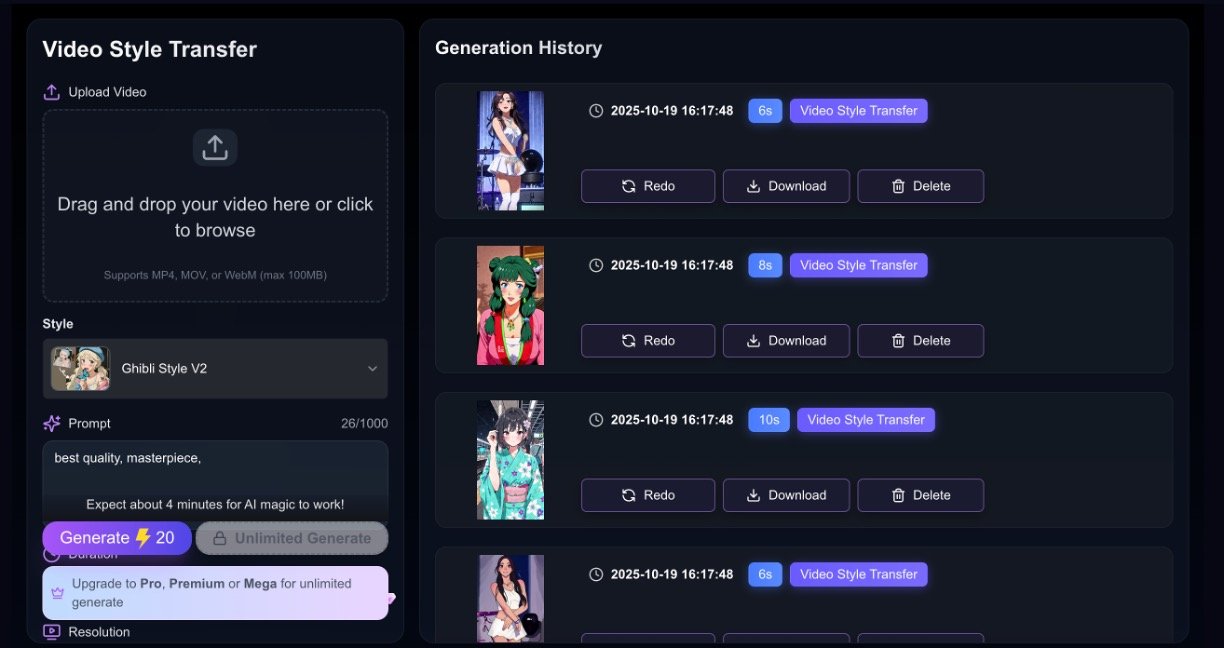
Task: Click the sparkle icon beside Prompt label
Action: [x=52, y=423]
